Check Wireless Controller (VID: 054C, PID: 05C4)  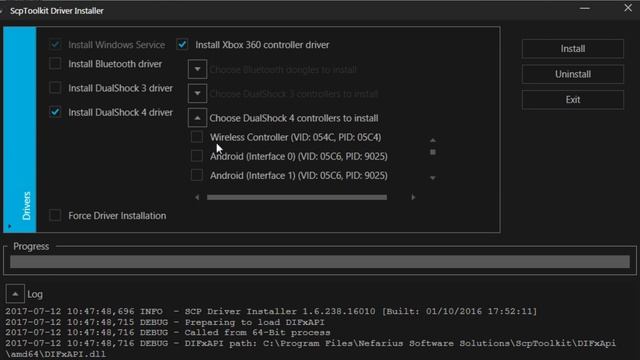(x=197, y=137)
